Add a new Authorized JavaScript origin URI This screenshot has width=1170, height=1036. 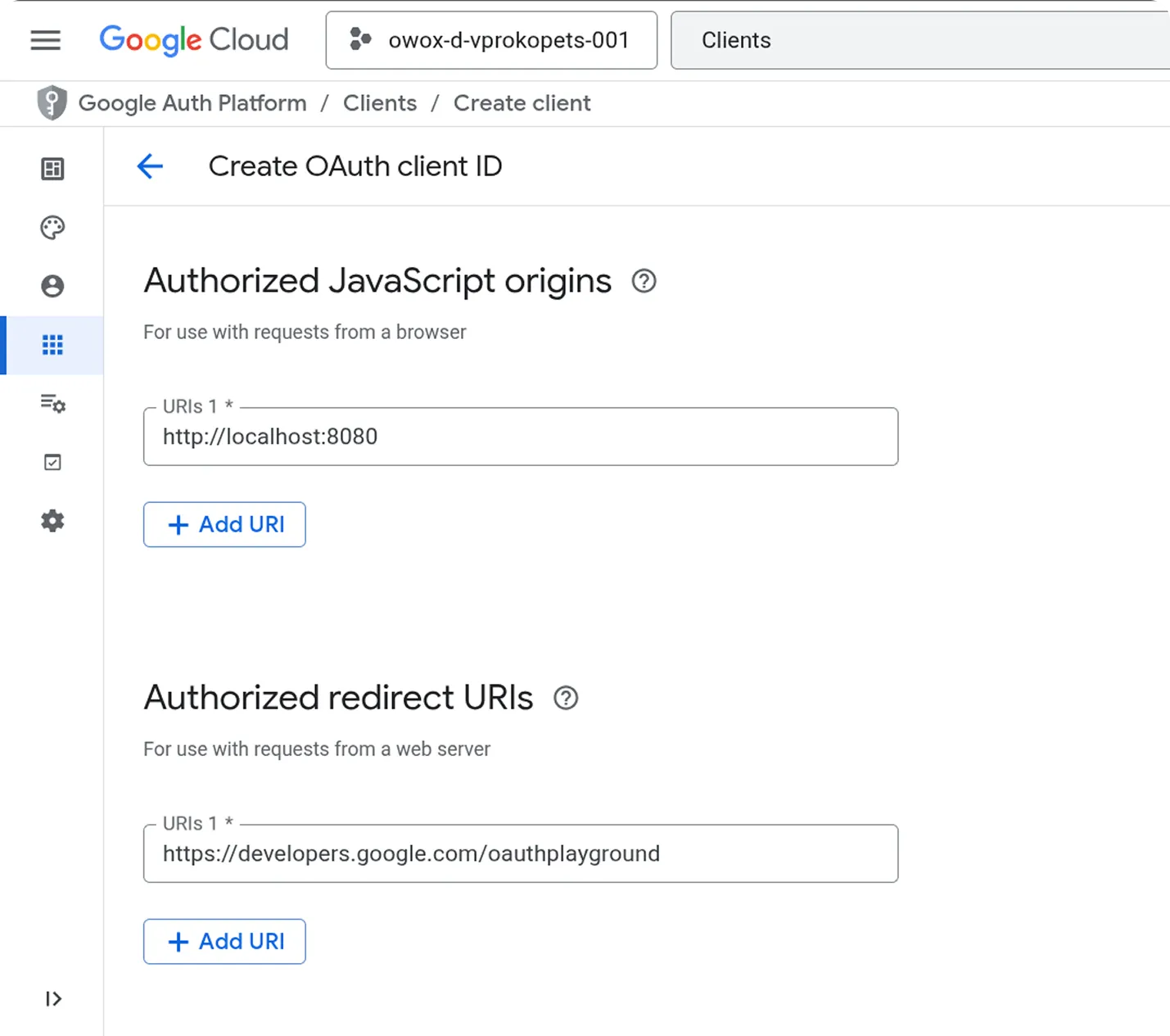(x=224, y=524)
